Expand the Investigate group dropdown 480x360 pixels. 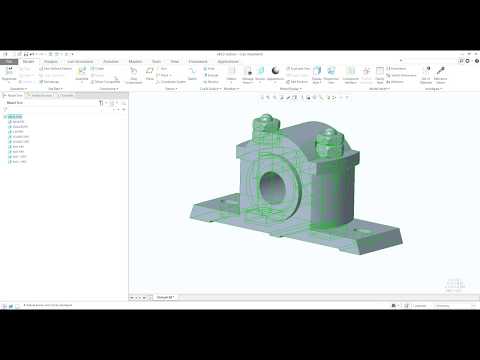tap(433, 89)
